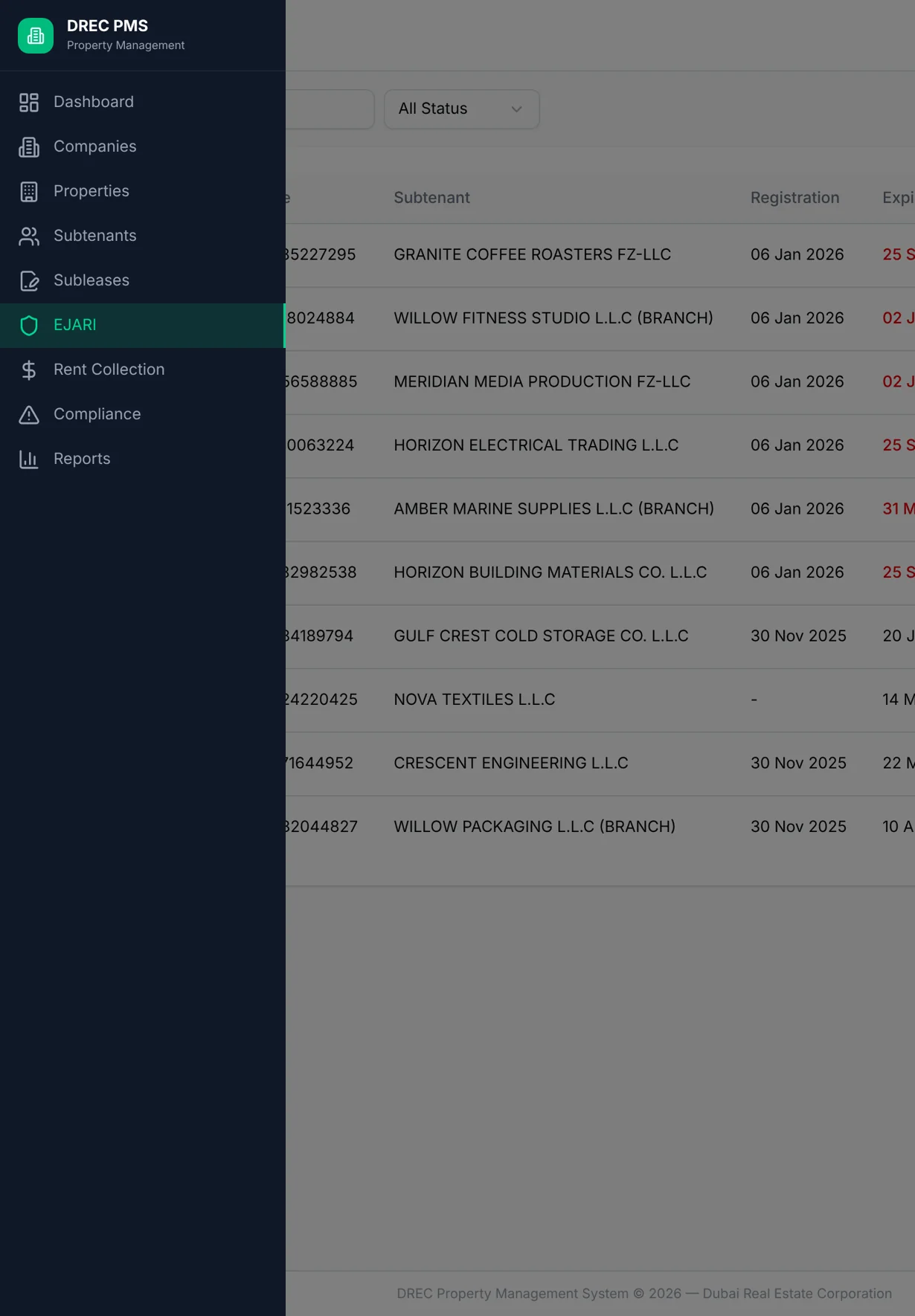The image size is (915, 1316).
Task: Select HORIZON BUILDING MATERIALS CO. L.L.C
Action: click(550, 572)
